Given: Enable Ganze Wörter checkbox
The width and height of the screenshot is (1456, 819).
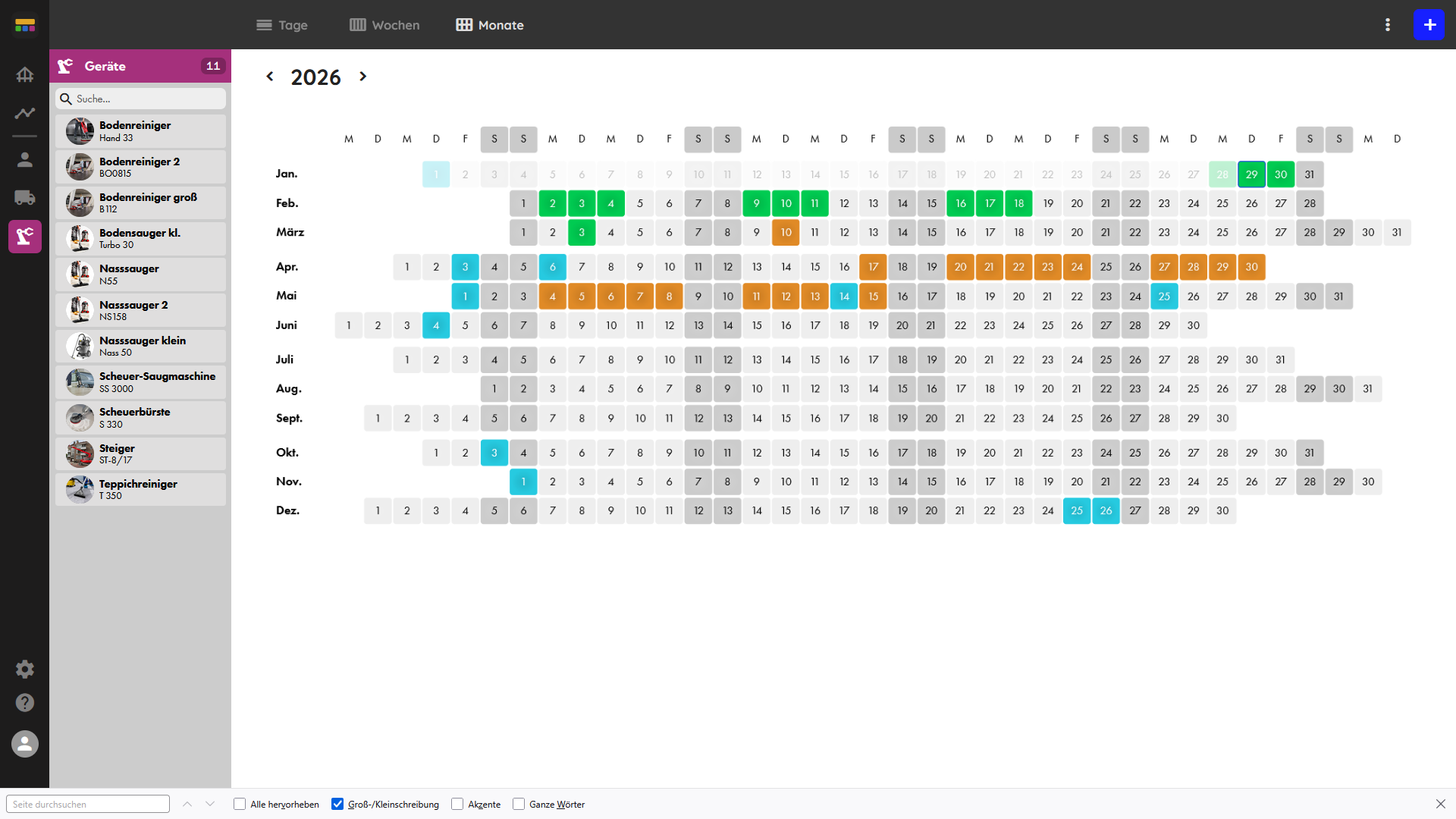Looking at the screenshot, I should pos(519,804).
